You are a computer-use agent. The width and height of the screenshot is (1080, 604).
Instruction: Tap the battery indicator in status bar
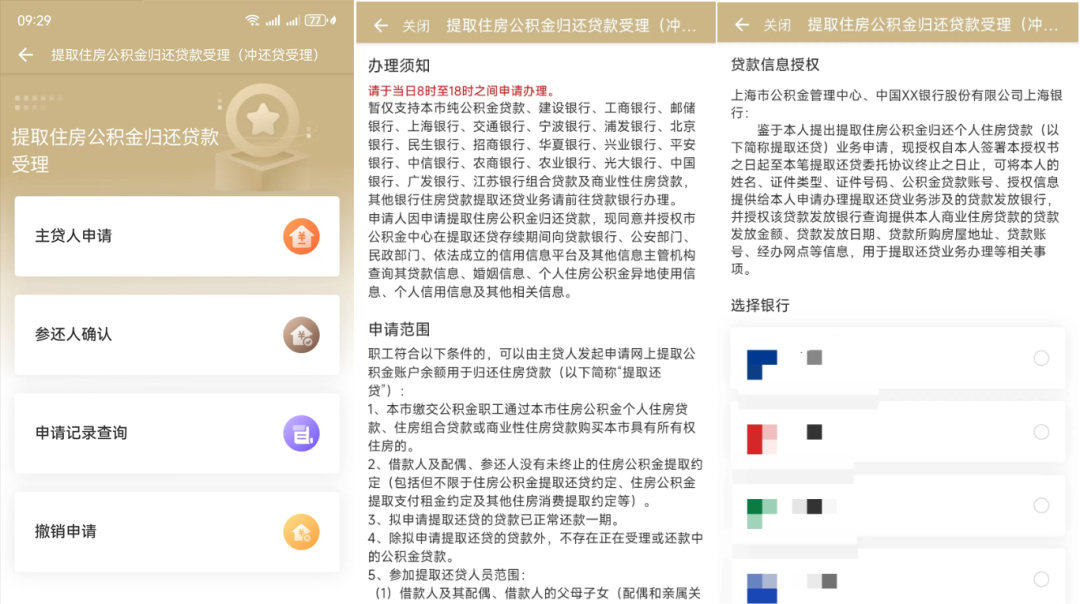tap(316, 20)
